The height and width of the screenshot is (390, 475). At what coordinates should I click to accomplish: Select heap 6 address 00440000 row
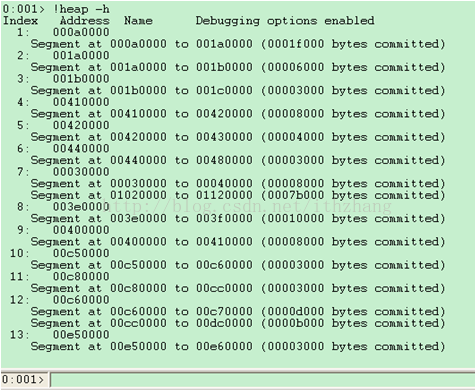pyautogui.click(x=63, y=149)
